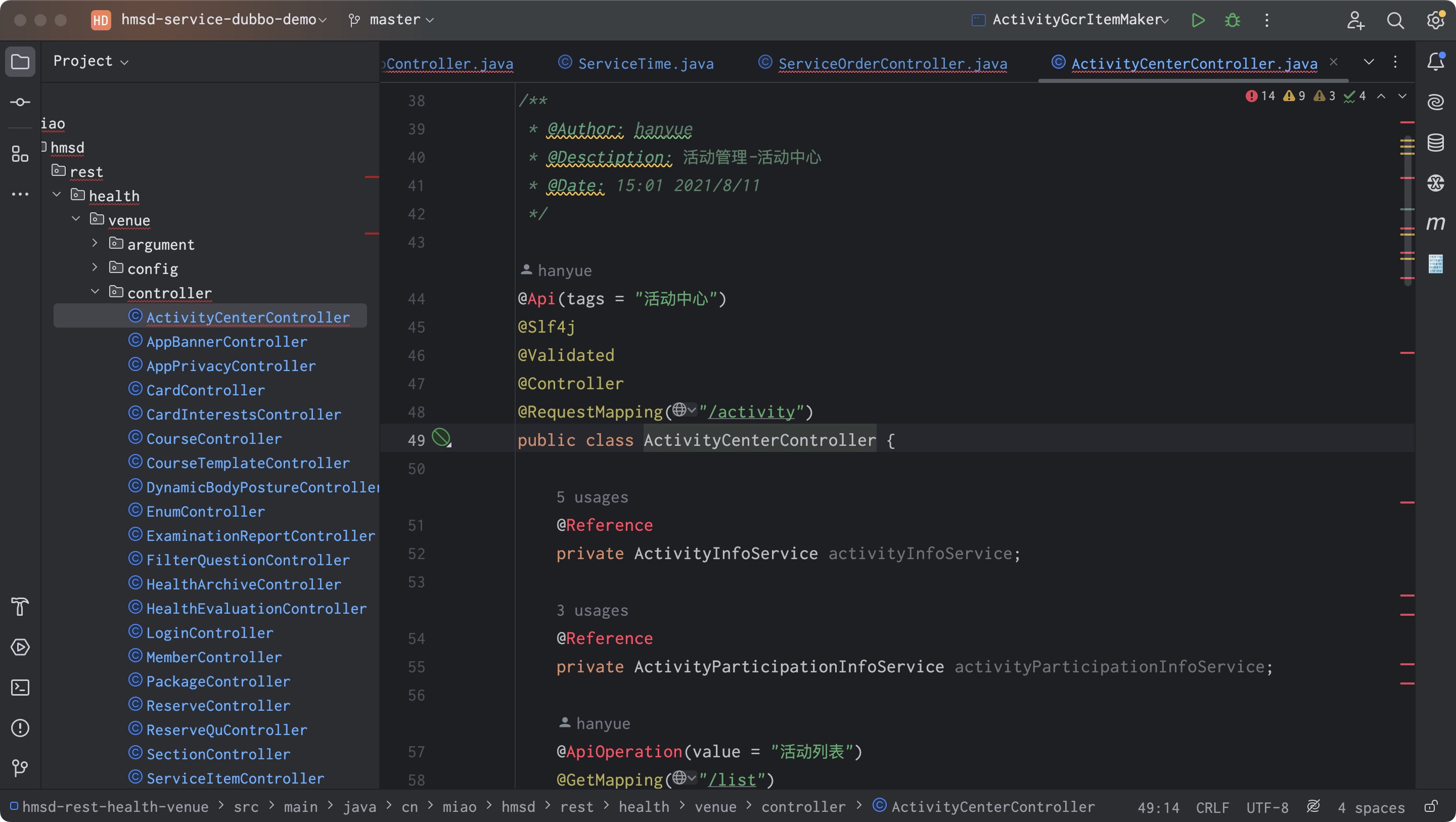Switch to ServiceTime.java tab
The image size is (1456, 822).
[635, 63]
